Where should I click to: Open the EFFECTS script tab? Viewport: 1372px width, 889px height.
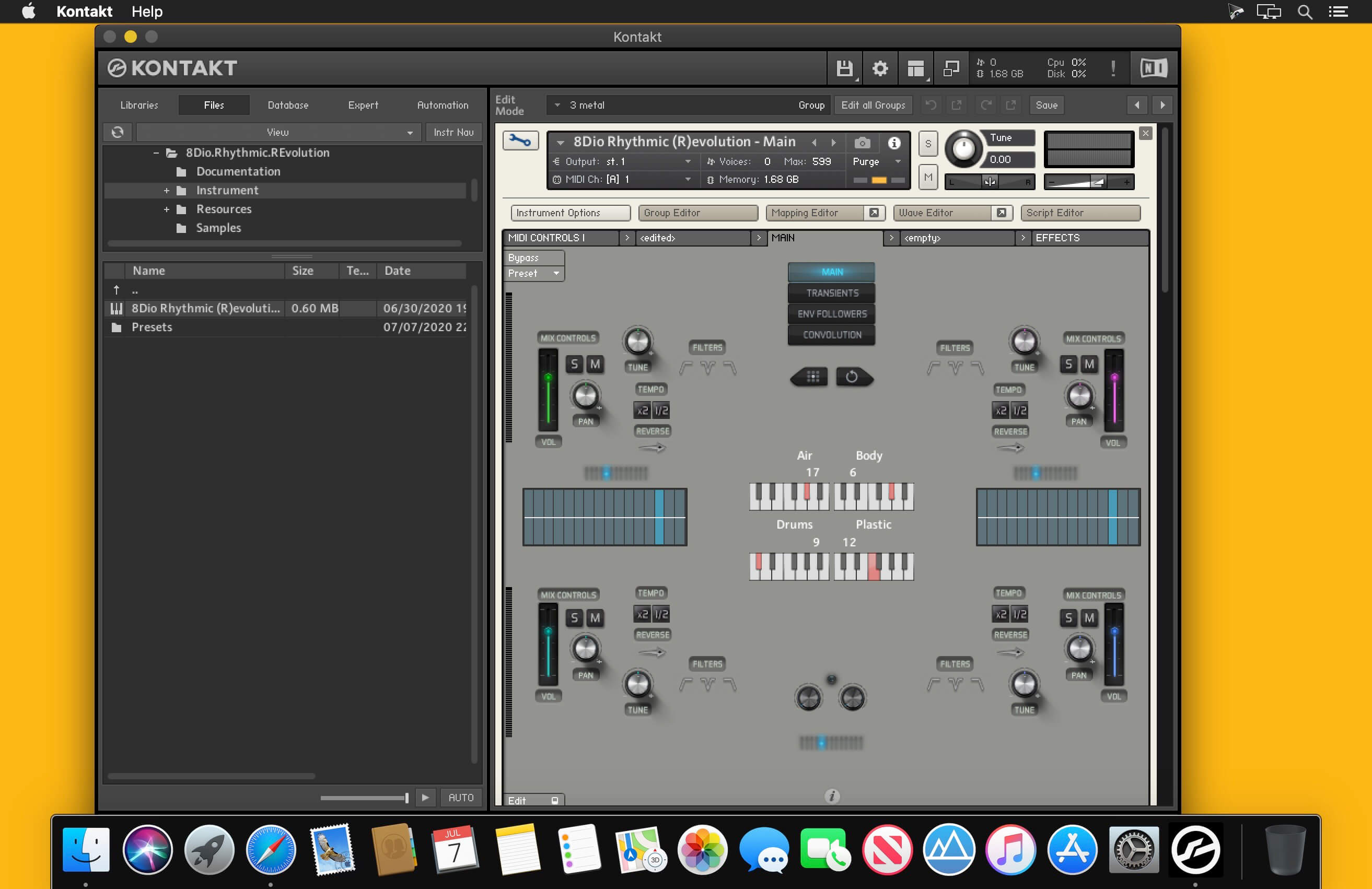tap(1088, 238)
